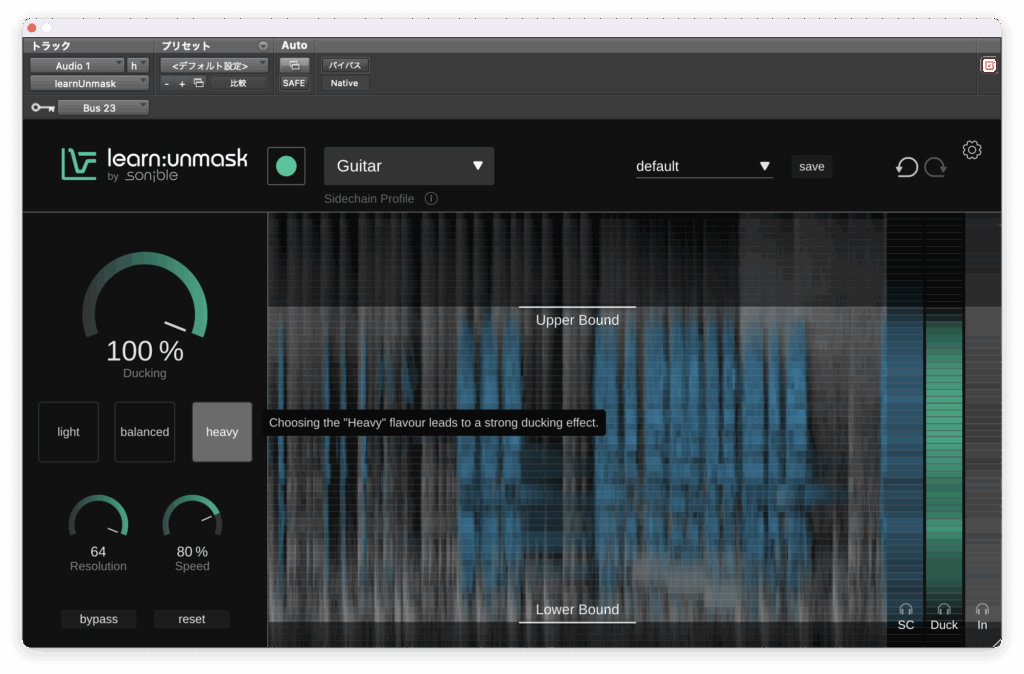
Task: Click the Sidechain Profile label
Action: (369, 199)
